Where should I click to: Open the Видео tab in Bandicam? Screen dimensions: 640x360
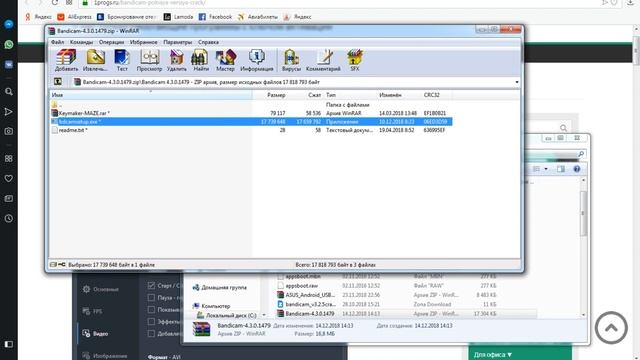click(95, 333)
